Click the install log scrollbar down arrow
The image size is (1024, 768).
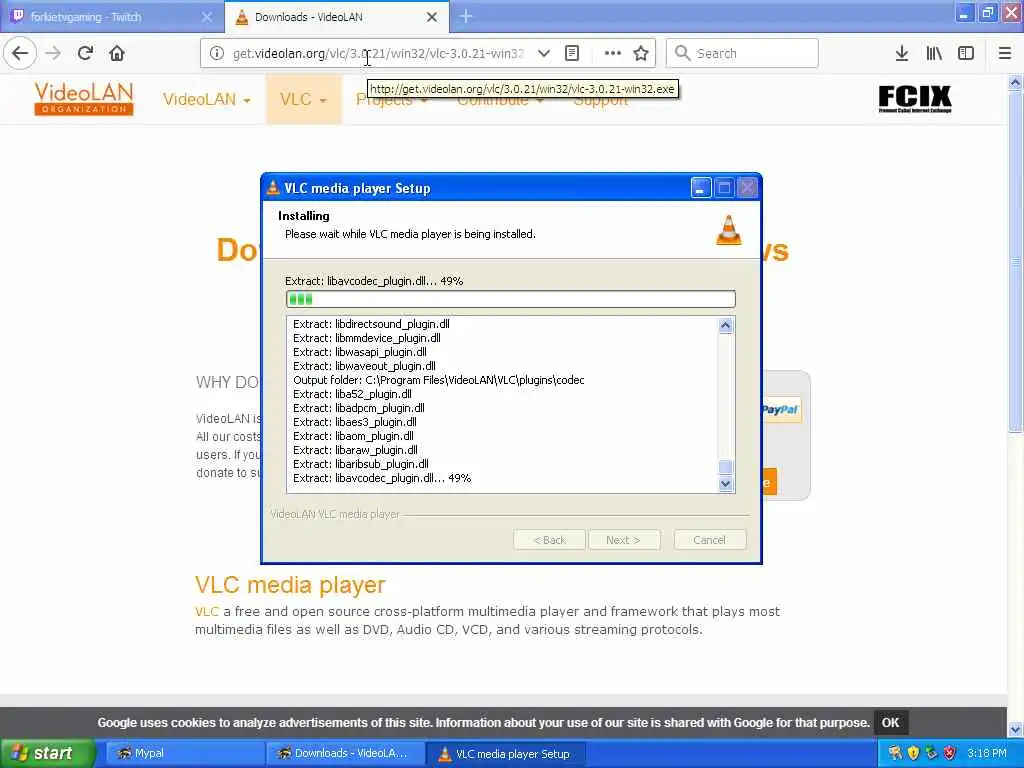point(726,484)
